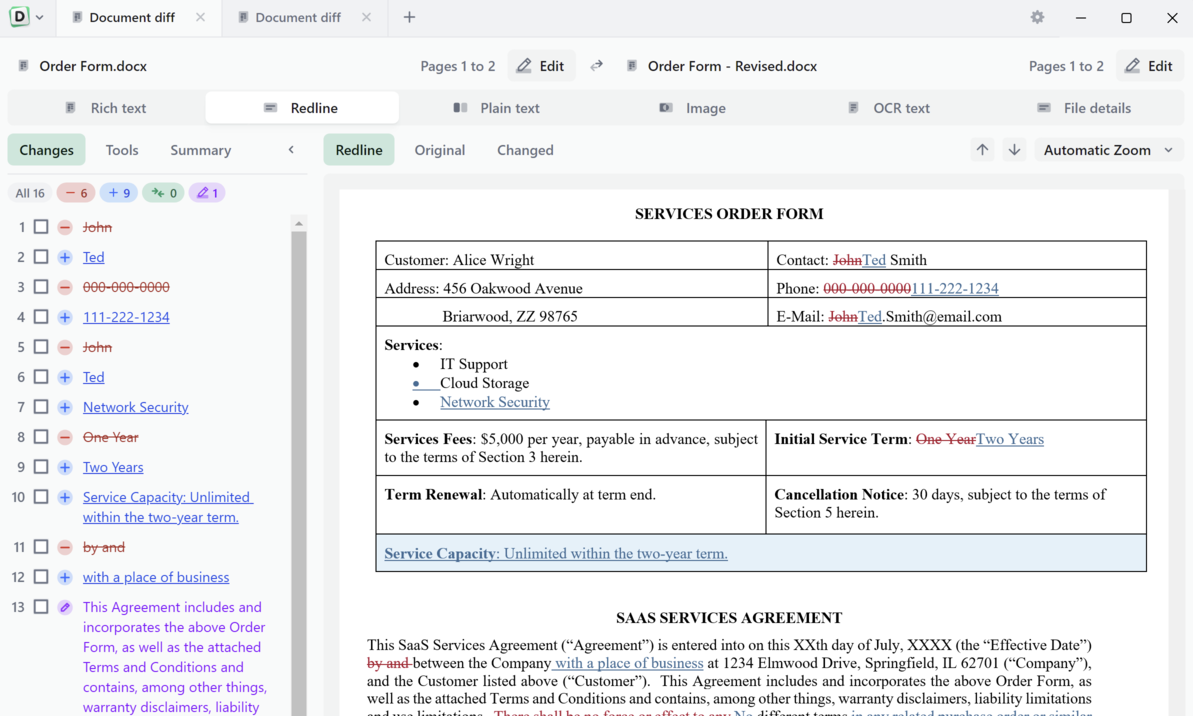Viewport: 1193px width, 716px height.
Task: Check the box for change 1 John
Action: (x=41, y=227)
